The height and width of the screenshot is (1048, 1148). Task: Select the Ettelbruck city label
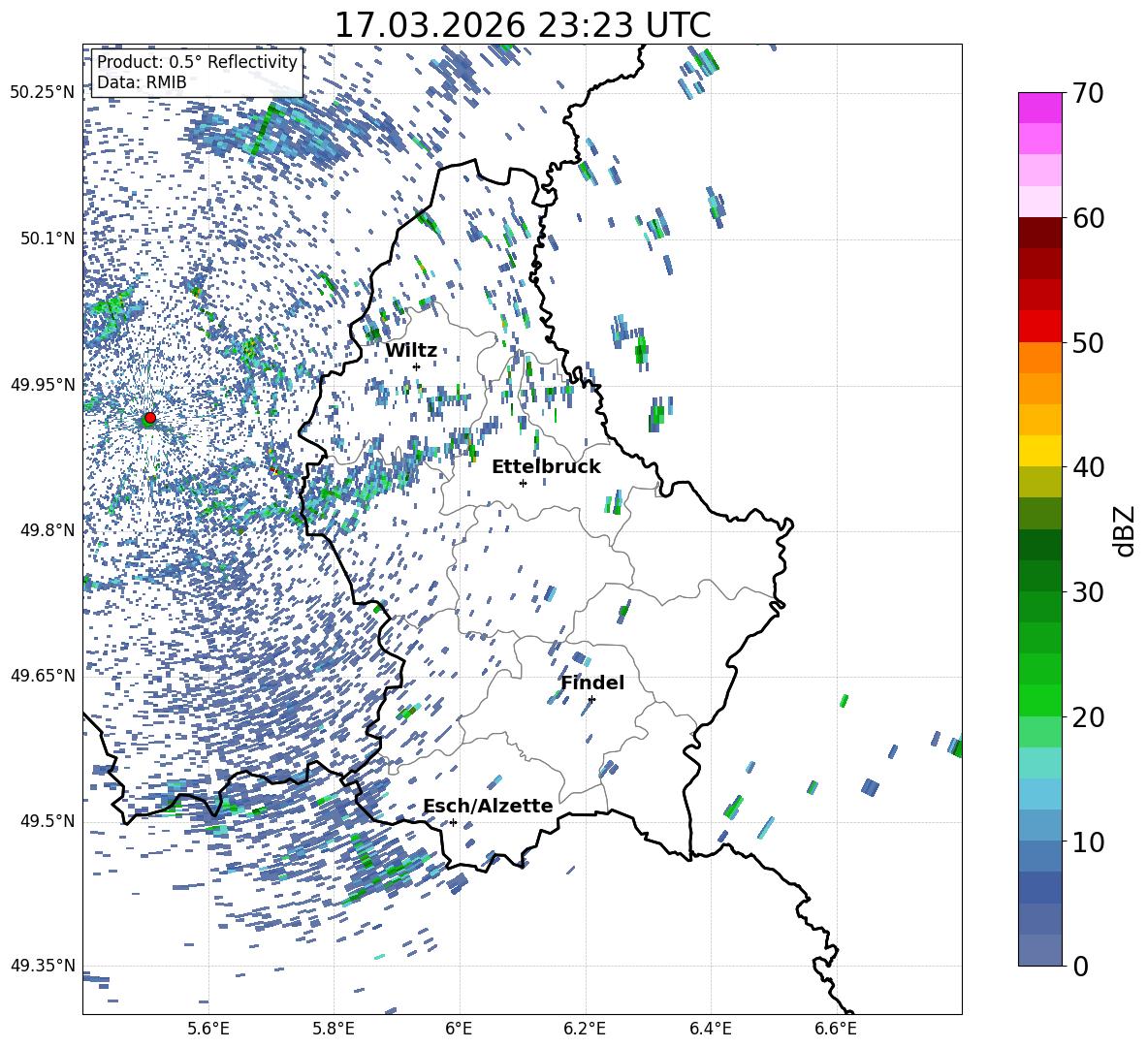tap(546, 467)
